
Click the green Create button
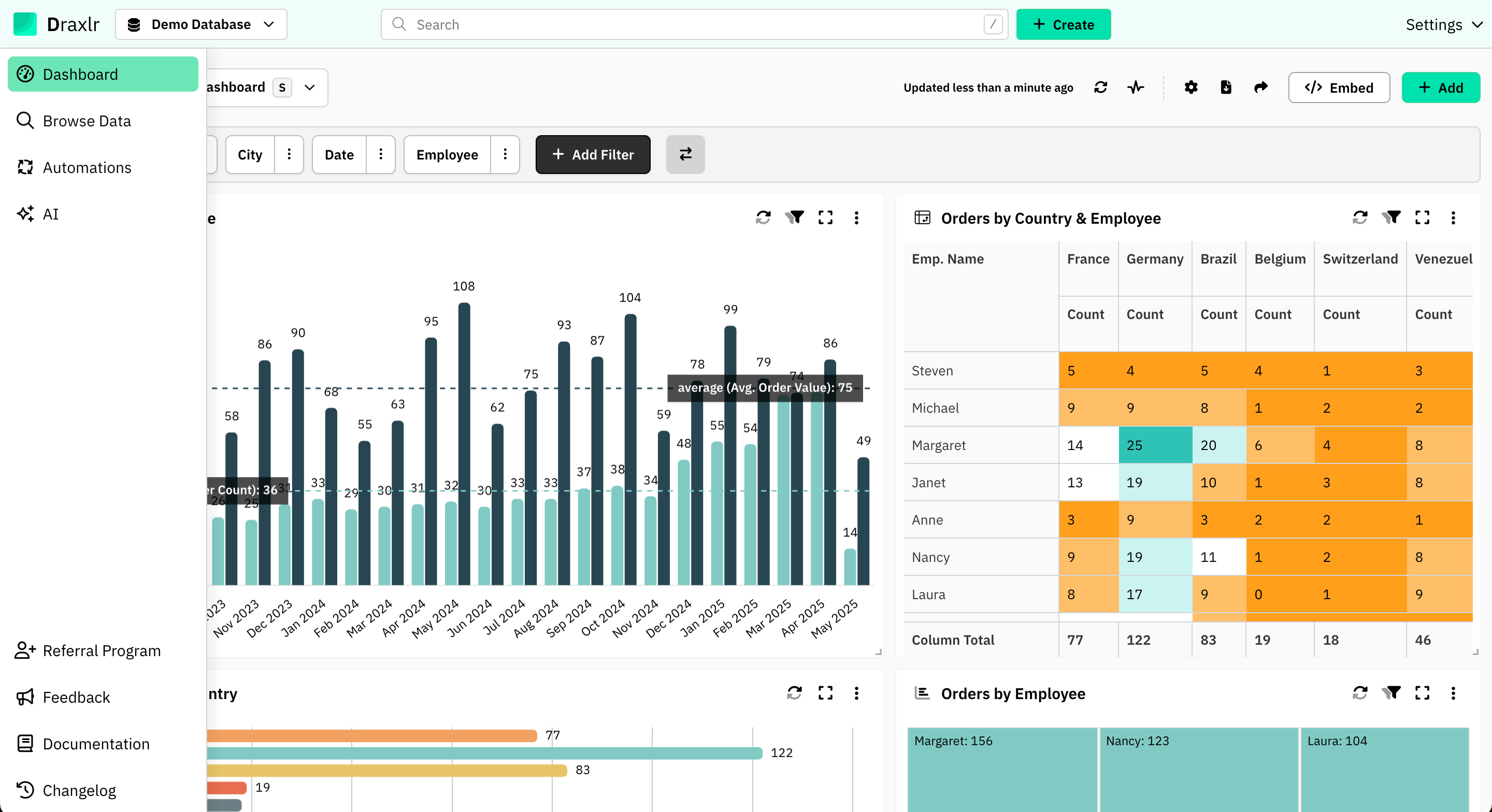[1064, 24]
